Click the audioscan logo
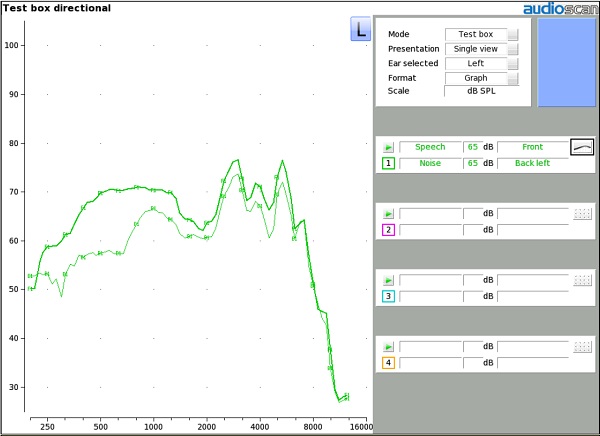This screenshot has width=600, height=436. pos(561,8)
